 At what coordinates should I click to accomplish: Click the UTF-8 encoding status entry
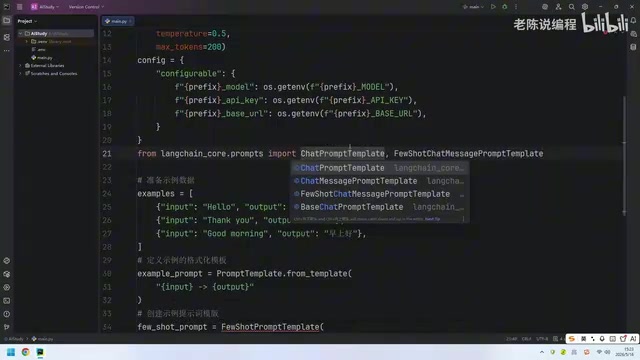[x=542, y=339]
